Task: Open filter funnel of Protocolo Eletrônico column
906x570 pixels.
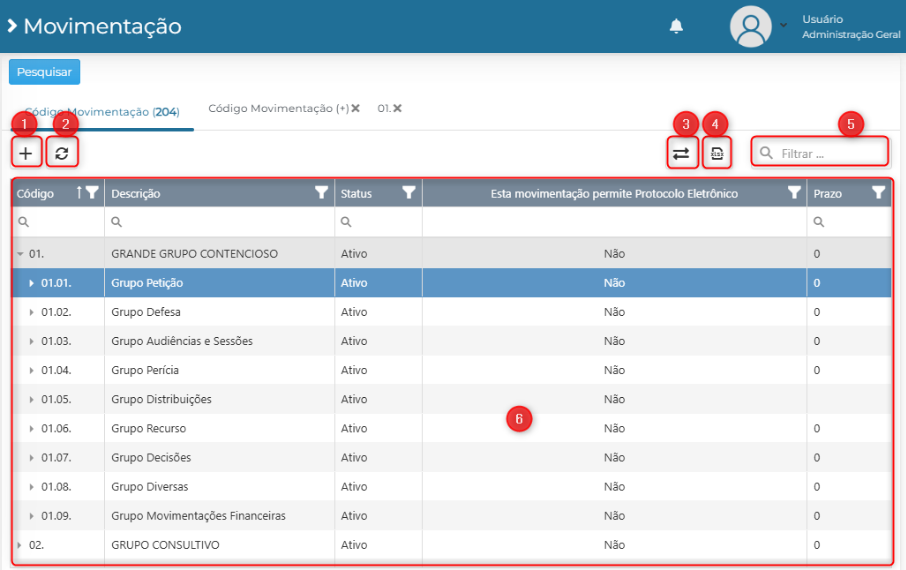Action: (794, 193)
